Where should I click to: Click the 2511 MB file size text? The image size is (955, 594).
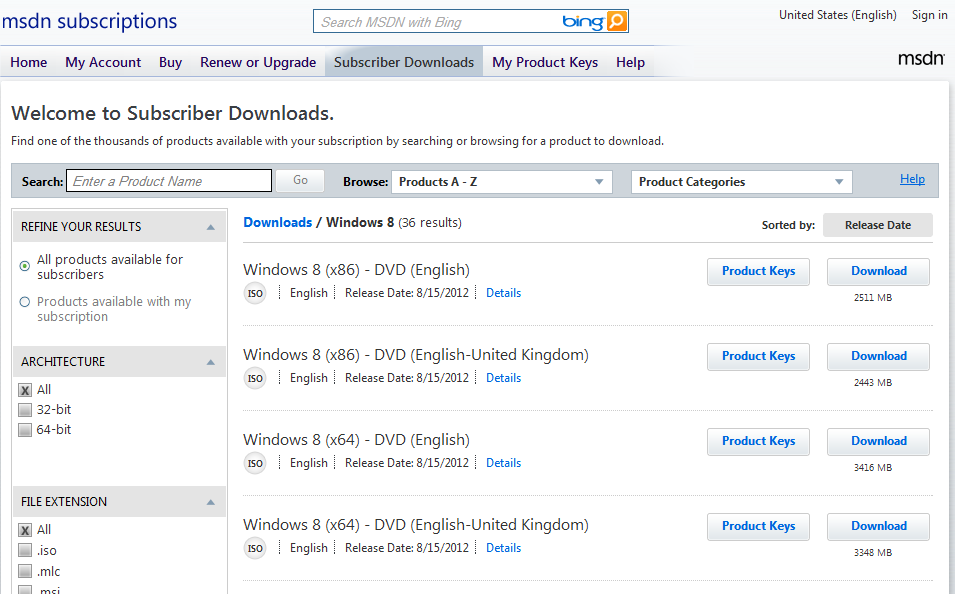873,298
